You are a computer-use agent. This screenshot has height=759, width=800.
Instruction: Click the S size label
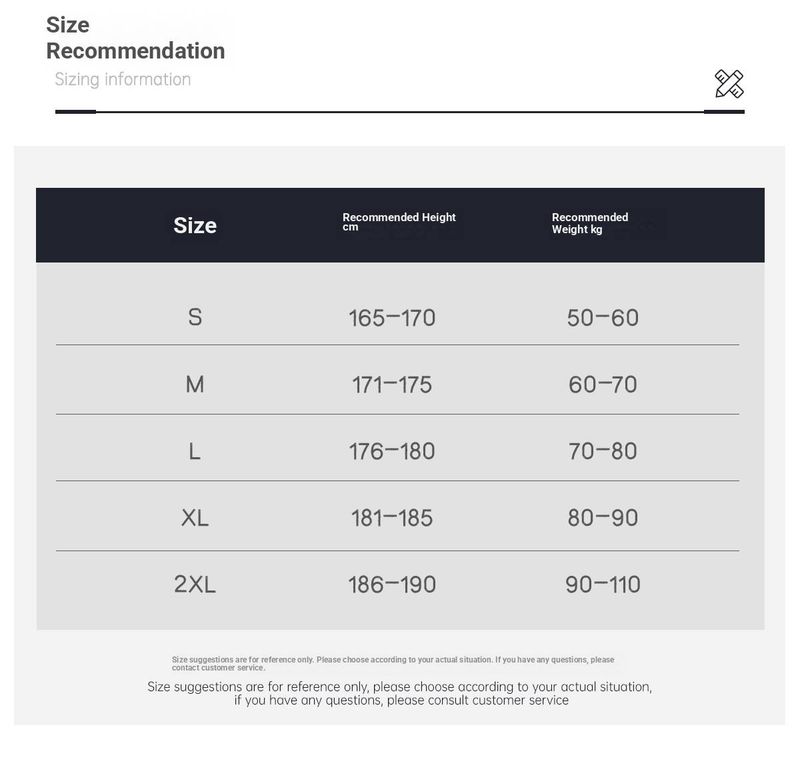click(x=195, y=317)
